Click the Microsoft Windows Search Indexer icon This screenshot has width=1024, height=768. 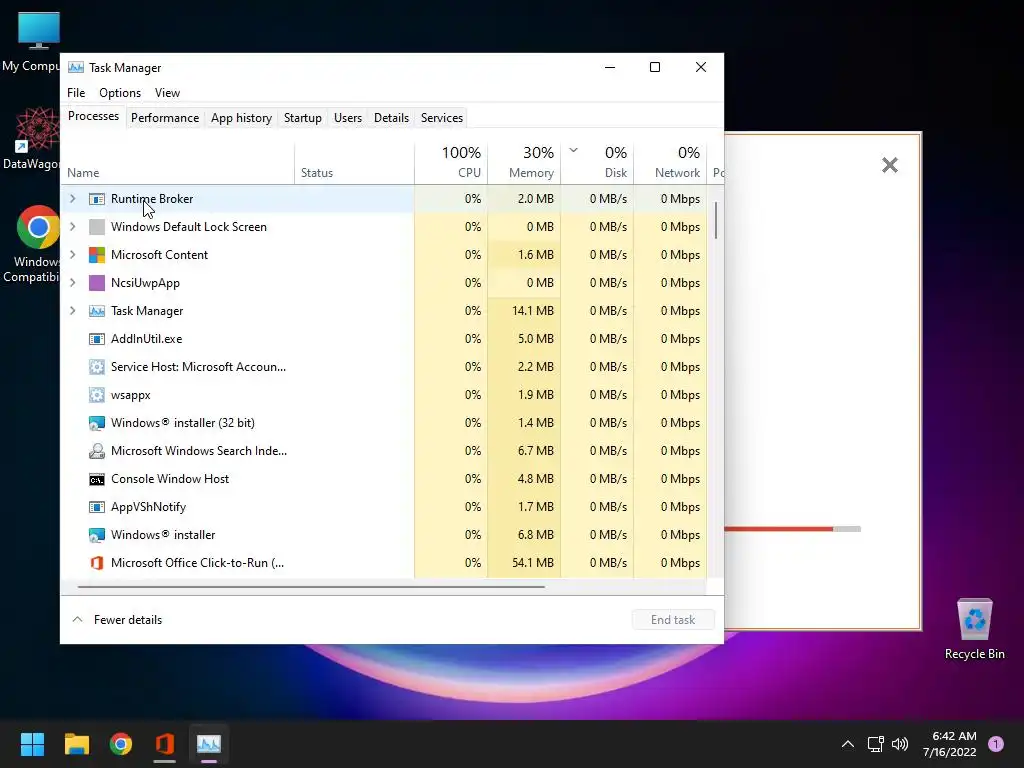[97, 451]
